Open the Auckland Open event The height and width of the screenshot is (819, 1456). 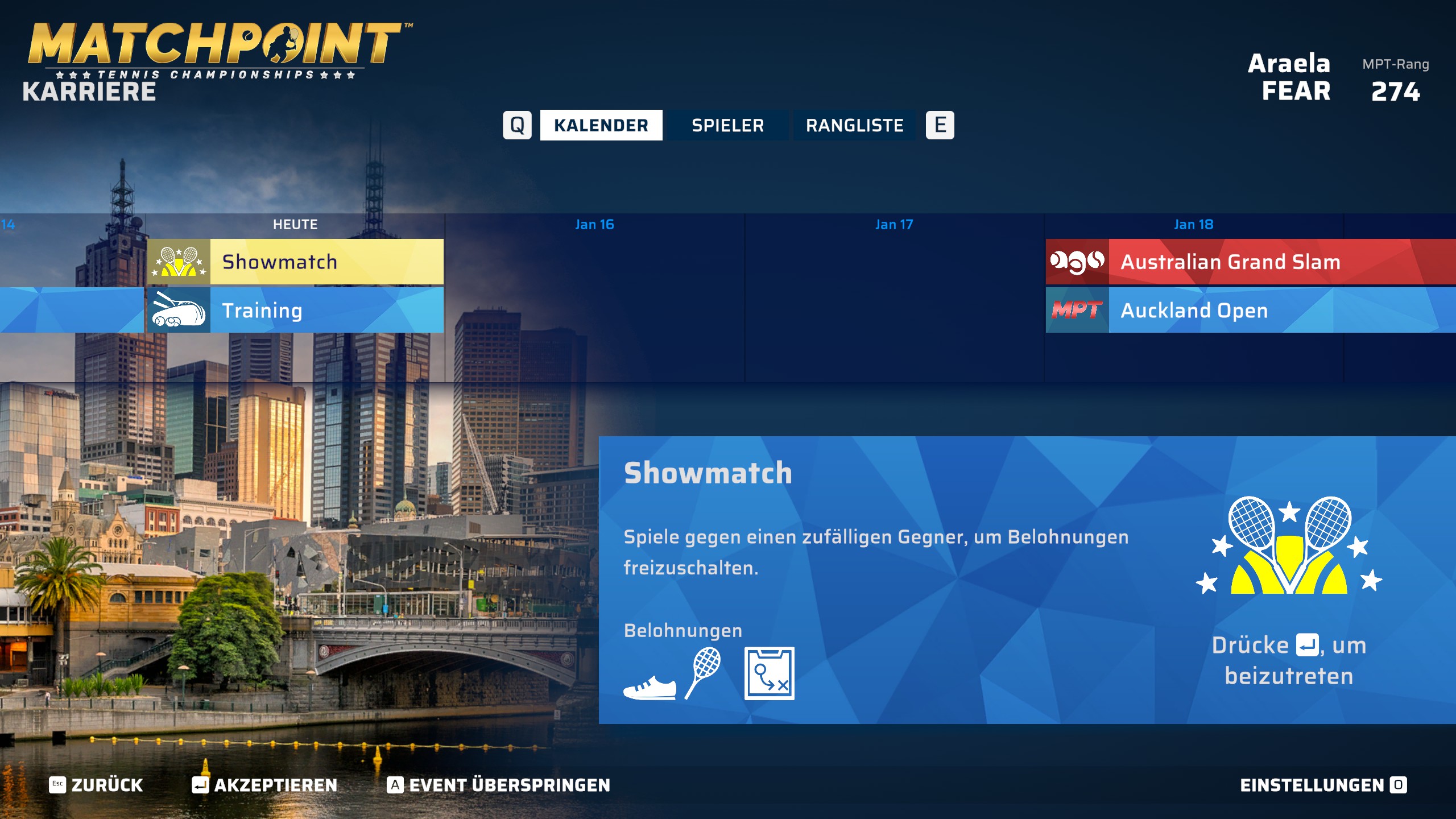(1251, 310)
